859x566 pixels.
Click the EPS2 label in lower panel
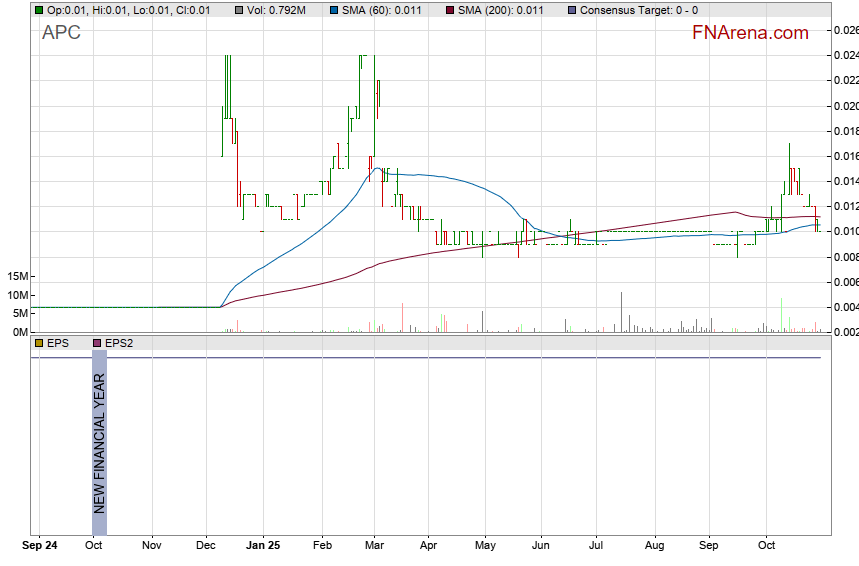coord(118,343)
